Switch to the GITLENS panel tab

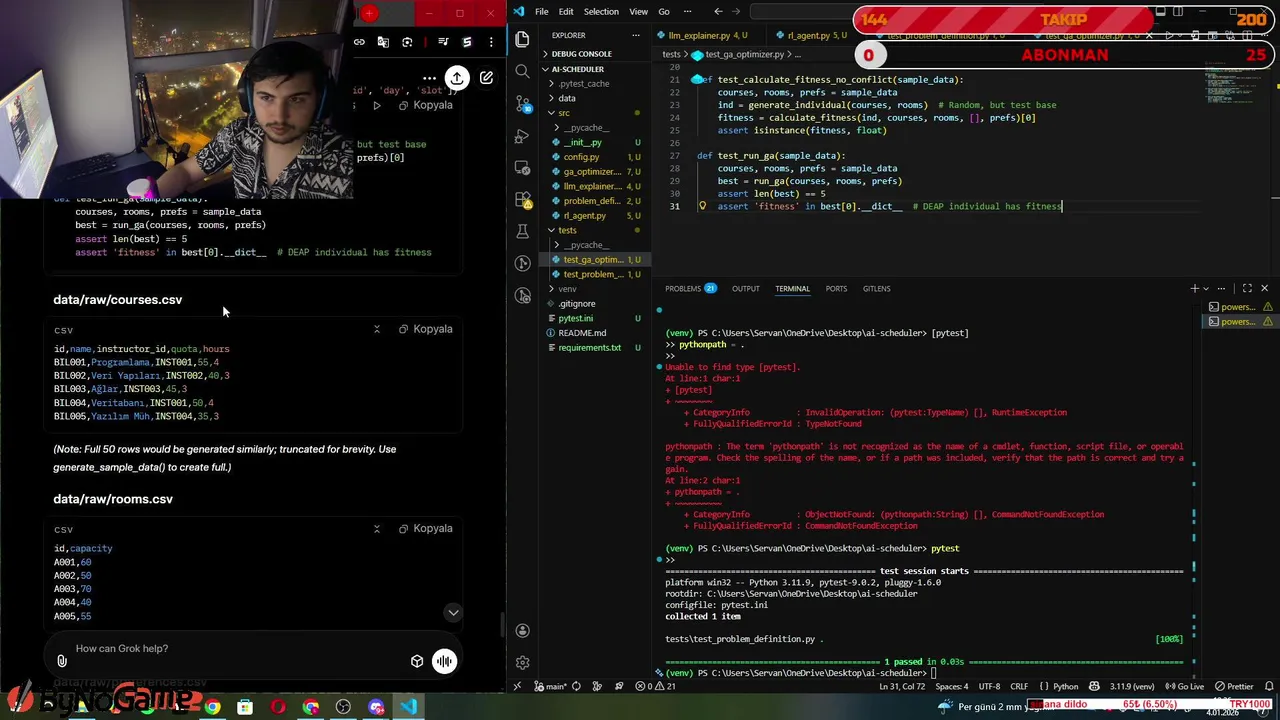pyautogui.click(x=876, y=288)
